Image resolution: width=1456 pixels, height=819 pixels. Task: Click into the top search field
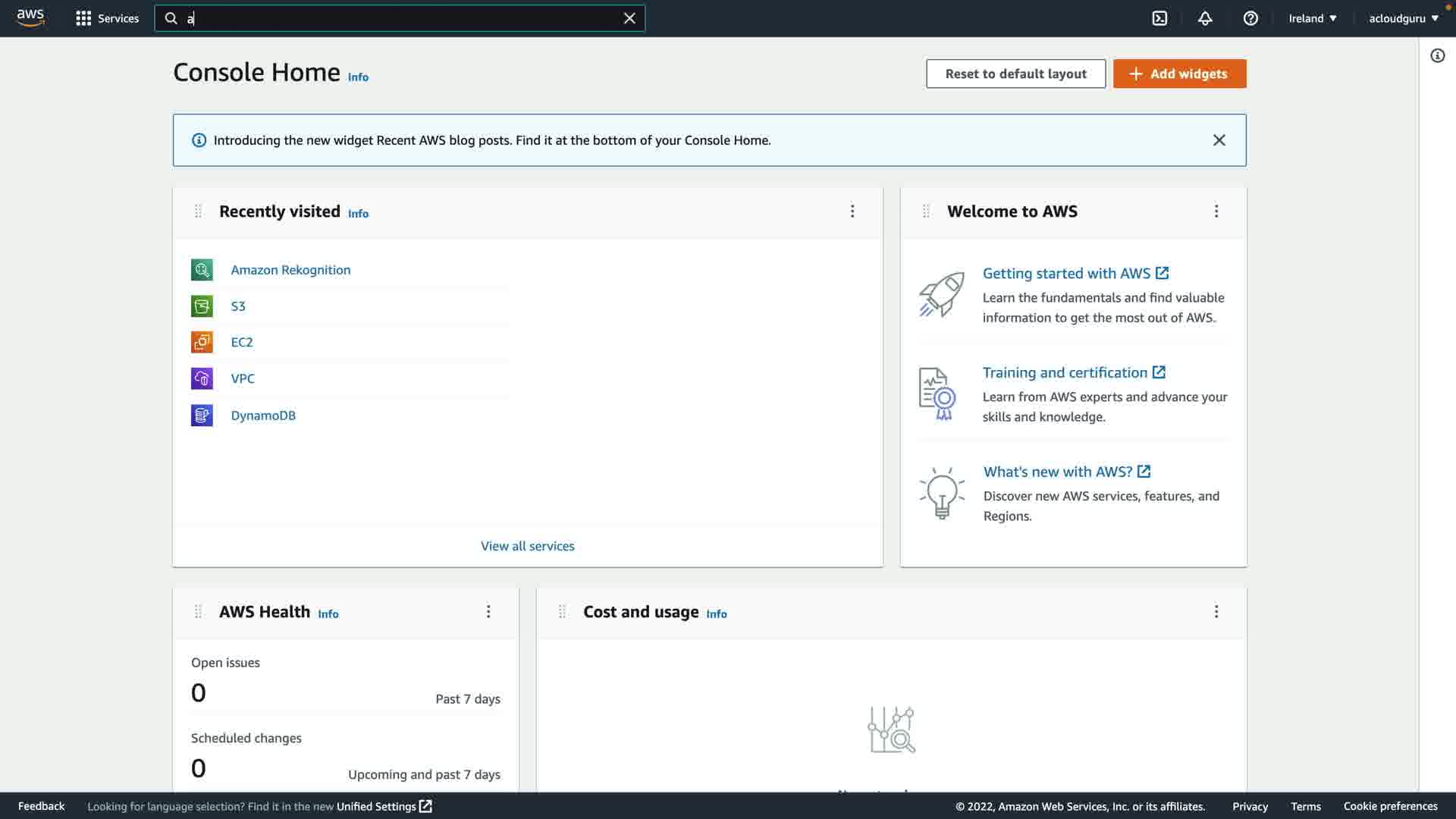(402, 18)
